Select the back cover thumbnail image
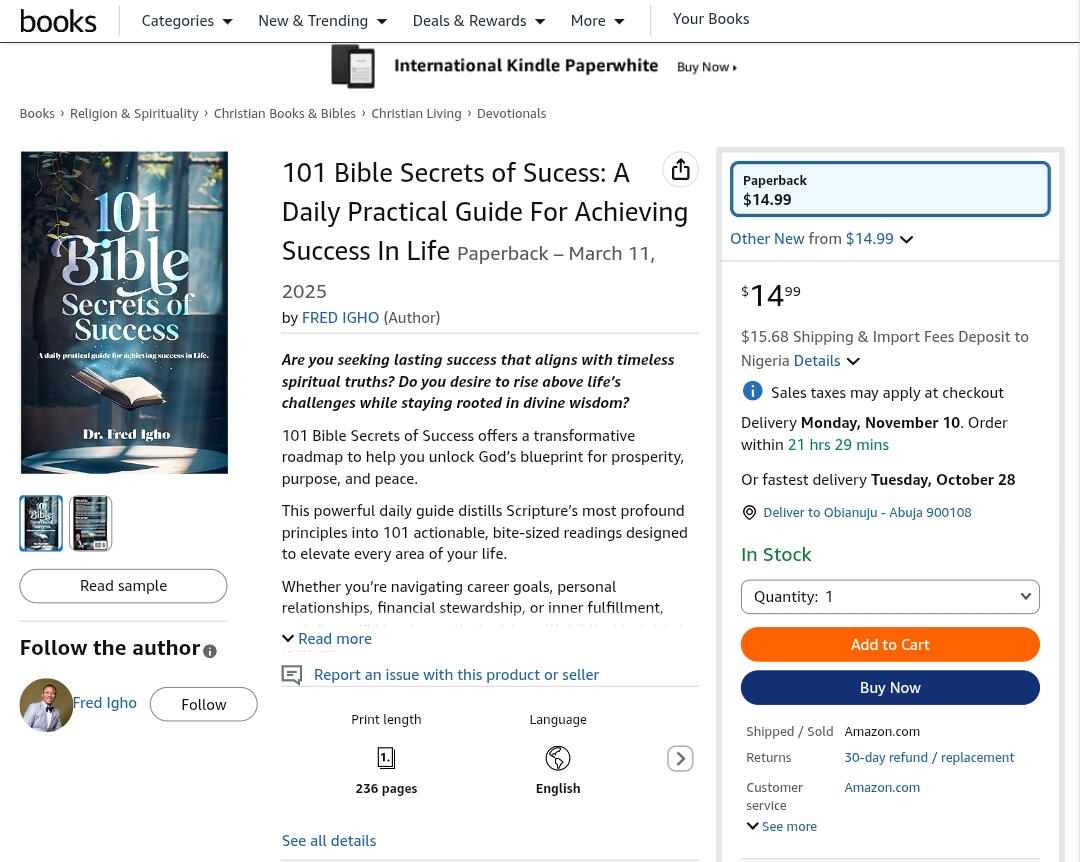This screenshot has width=1080, height=862. coord(90,523)
